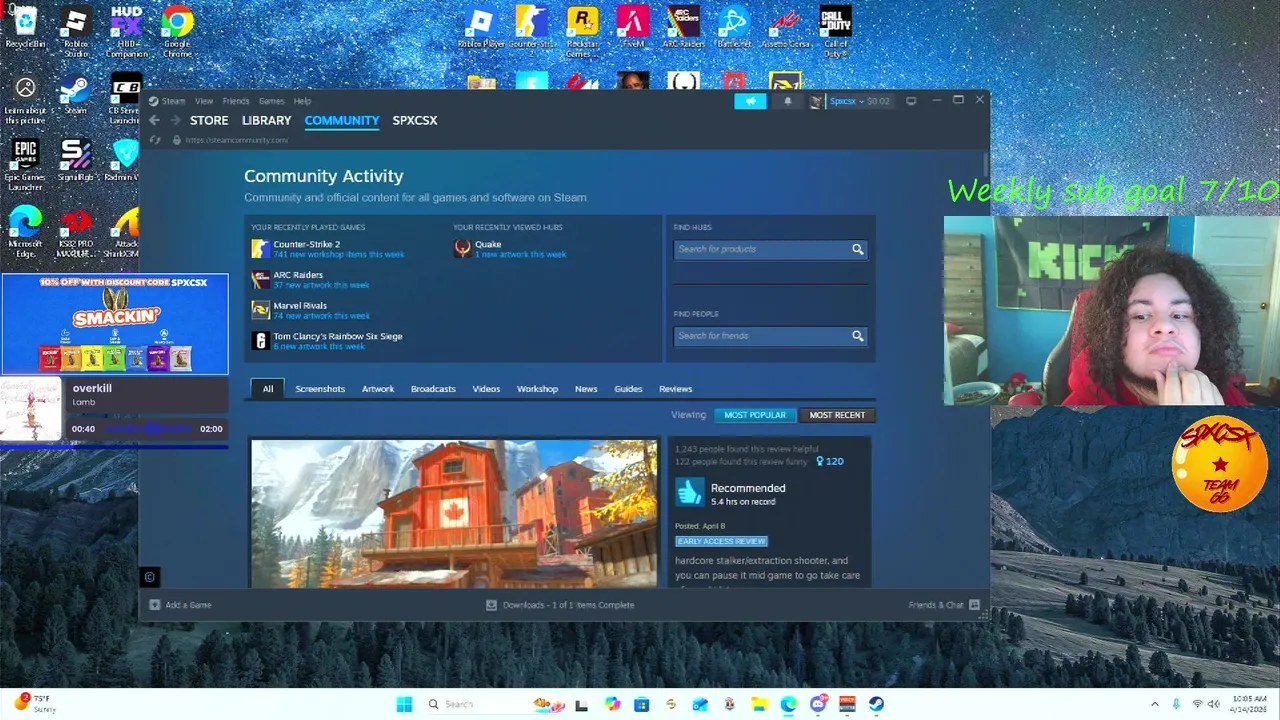Switch viewing to Most Recent
The height and width of the screenshot is (720, 1280).
click(x=837, y=415)
